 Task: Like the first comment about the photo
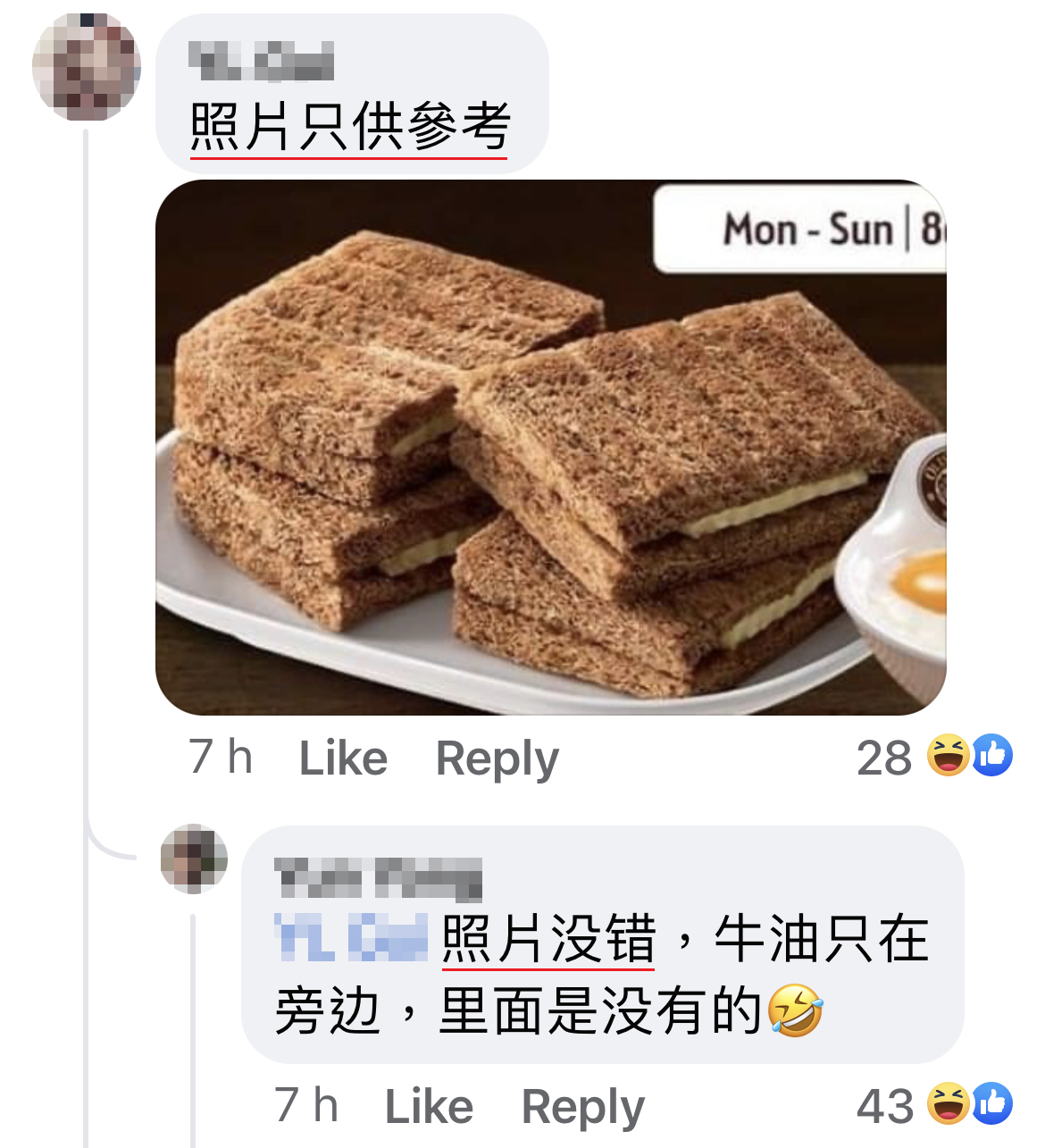tap(343, 758)
